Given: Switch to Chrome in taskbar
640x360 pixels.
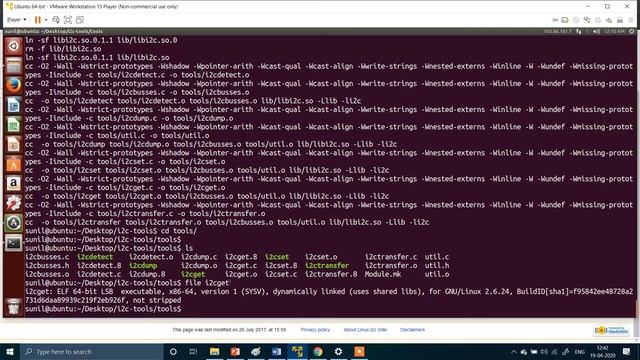Looking at the screenshot, I should 318,351.
